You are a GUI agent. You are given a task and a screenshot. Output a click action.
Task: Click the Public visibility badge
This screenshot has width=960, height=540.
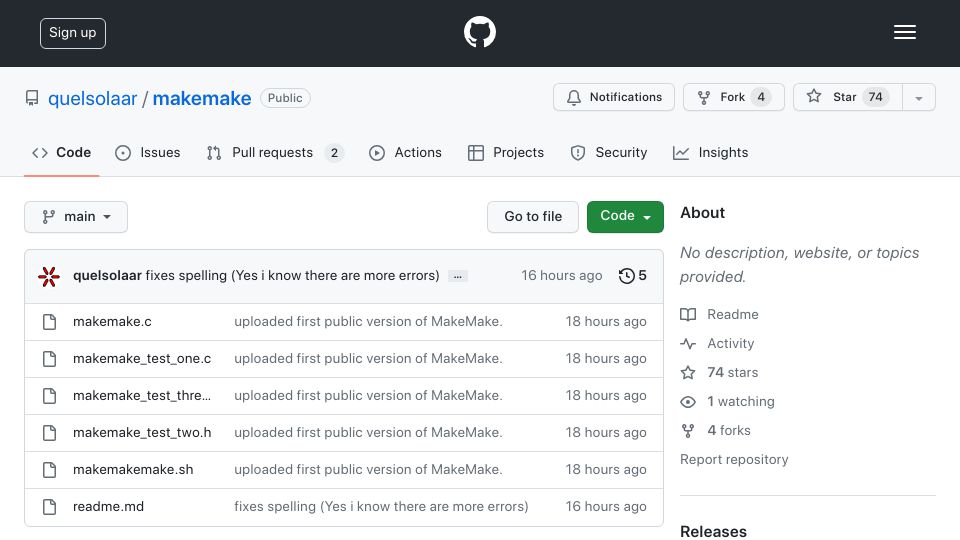[285, 98]
